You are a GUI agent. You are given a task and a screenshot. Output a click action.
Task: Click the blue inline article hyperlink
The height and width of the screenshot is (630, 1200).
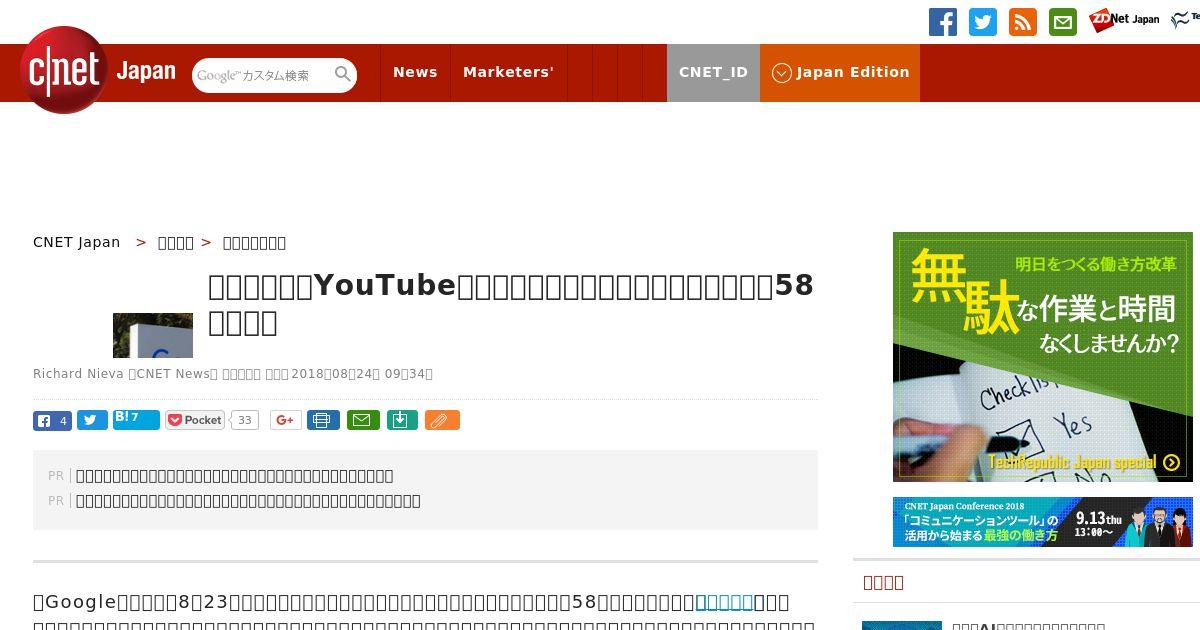click(724, 602)
